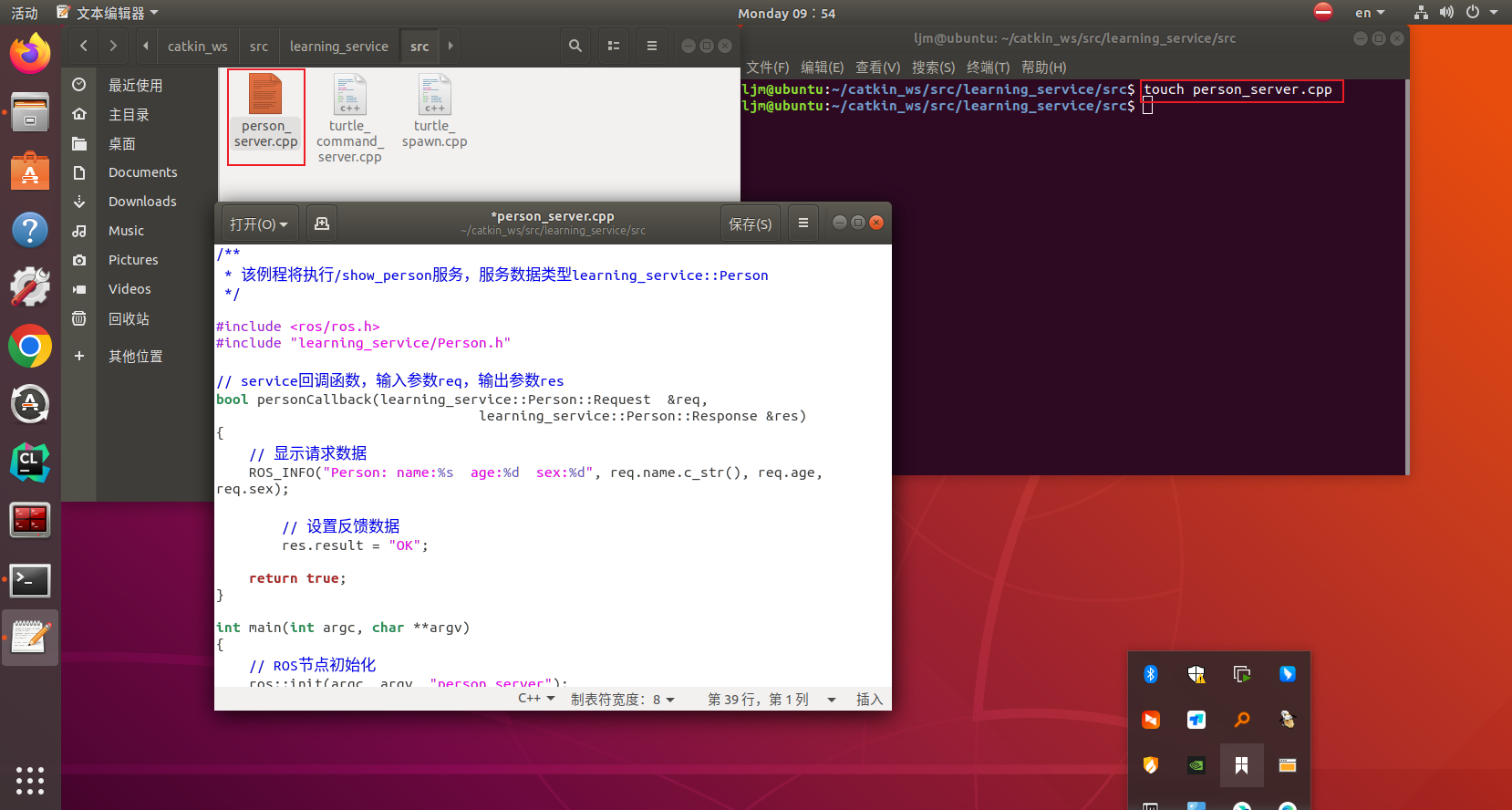The image size is (1512, 810).
Task: Click the NVIDIA tray icon
Action: pyautogui.click(x=1196, y=765)
